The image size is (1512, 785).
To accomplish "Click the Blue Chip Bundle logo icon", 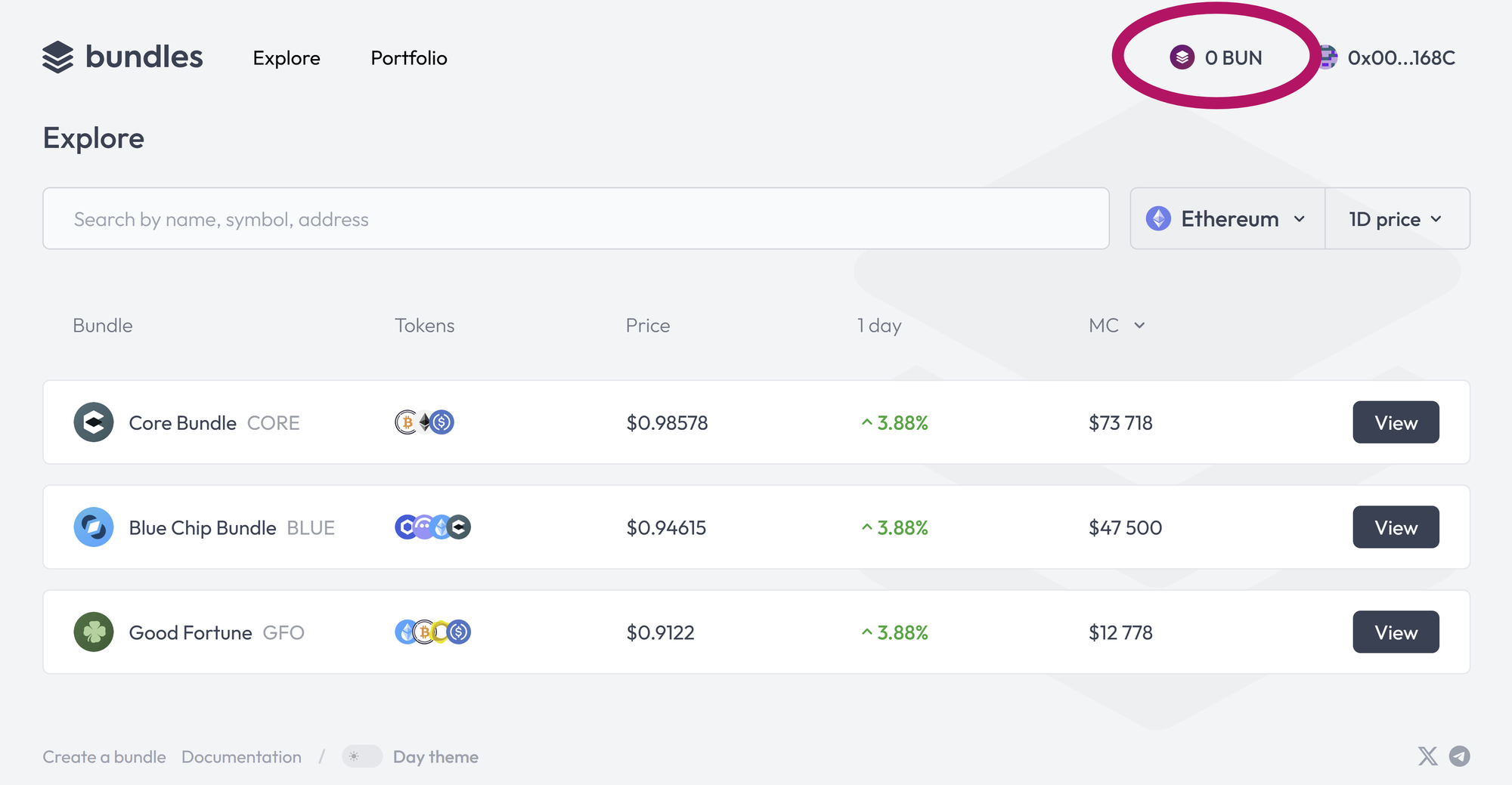I will click(94, 527).
